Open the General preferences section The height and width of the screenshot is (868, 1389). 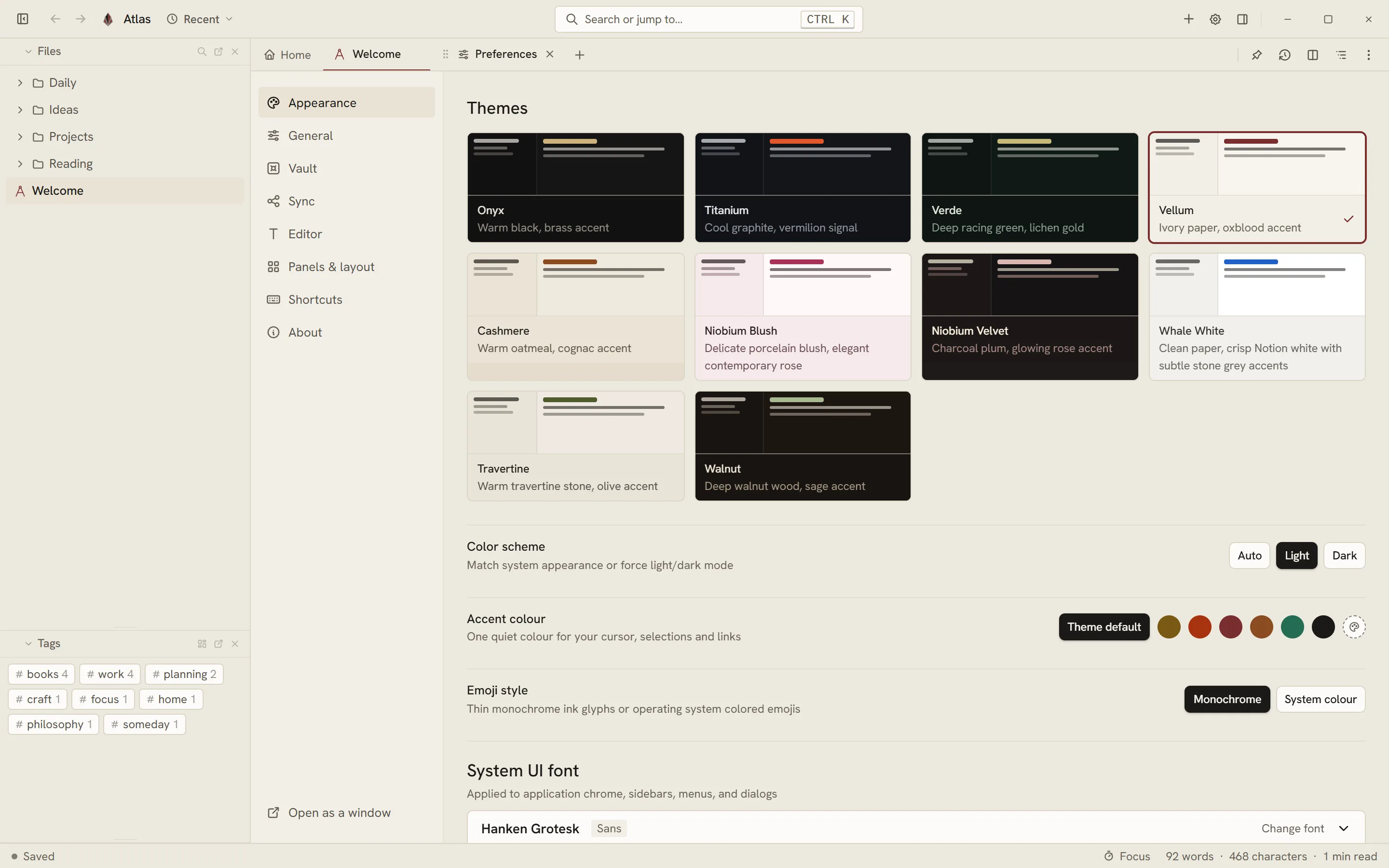coord(346,136)
